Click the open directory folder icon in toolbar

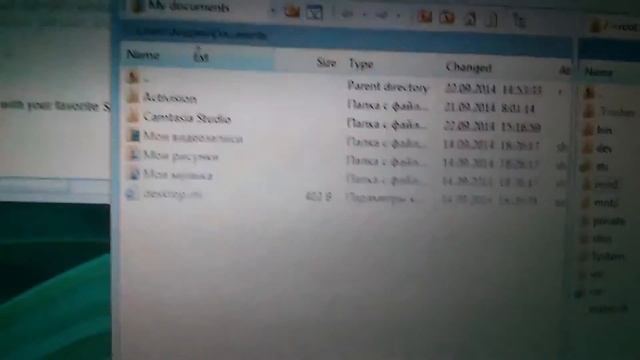click(292, 12)
